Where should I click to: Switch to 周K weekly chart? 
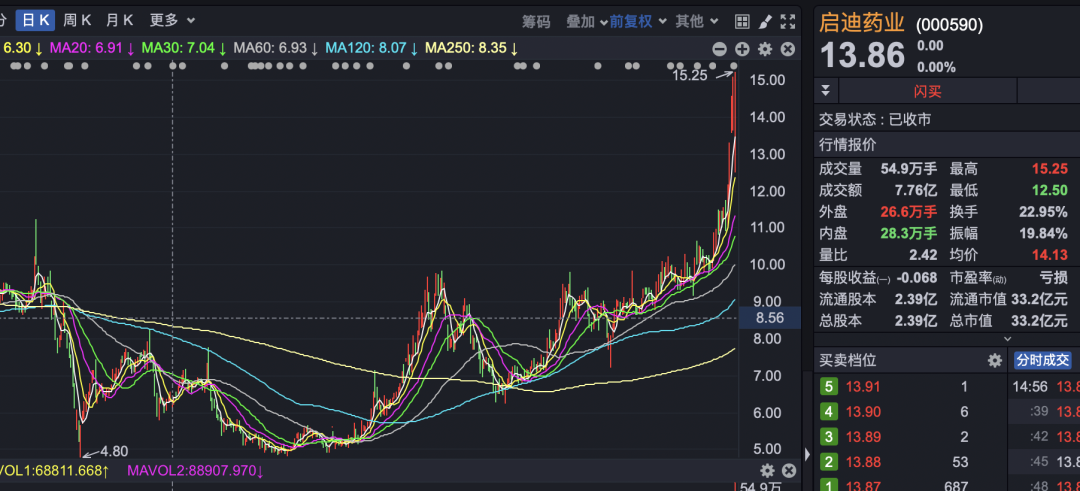(x=77, y=20)
